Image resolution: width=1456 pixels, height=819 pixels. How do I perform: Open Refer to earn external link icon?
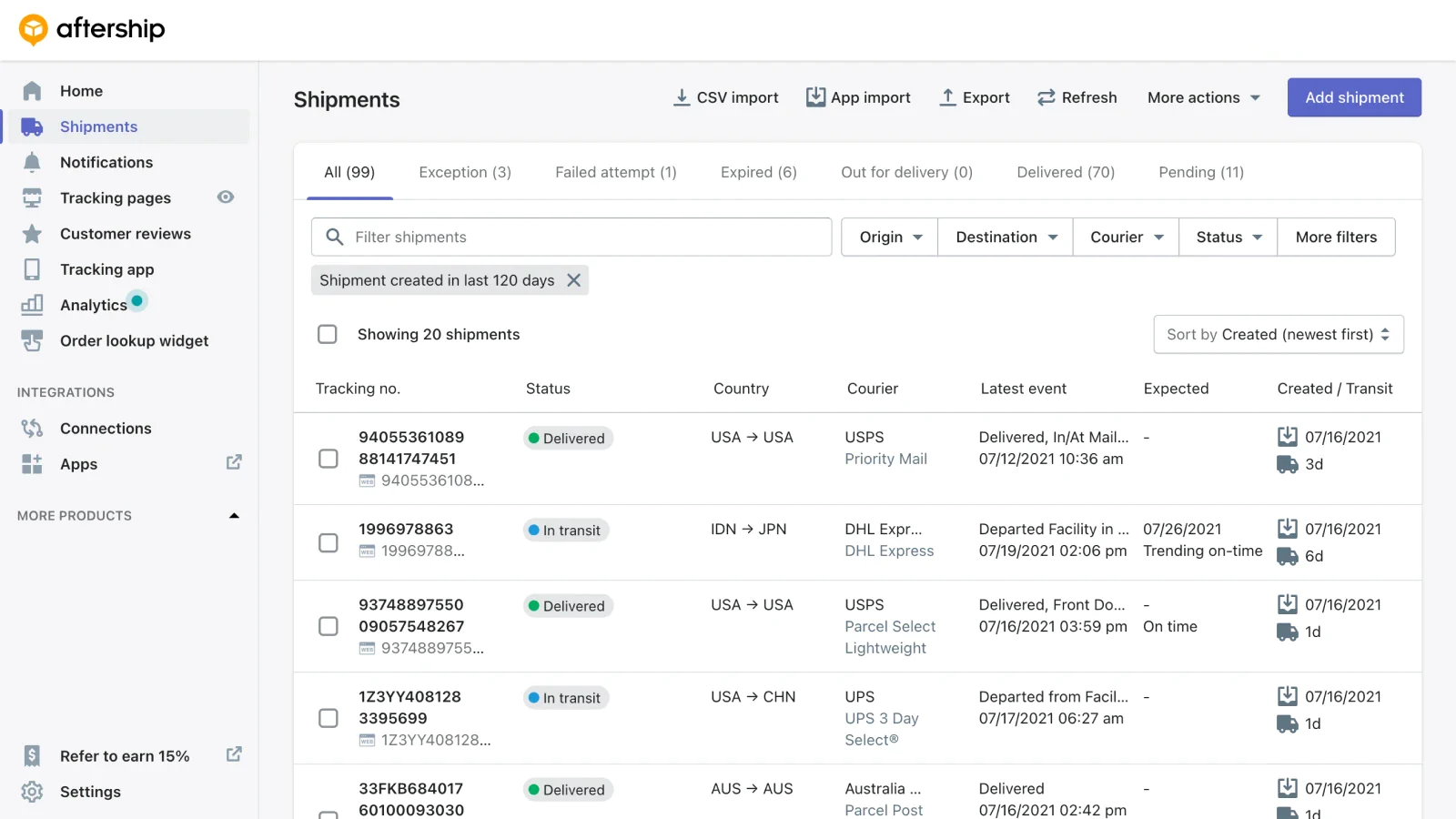tap(234, 754)
